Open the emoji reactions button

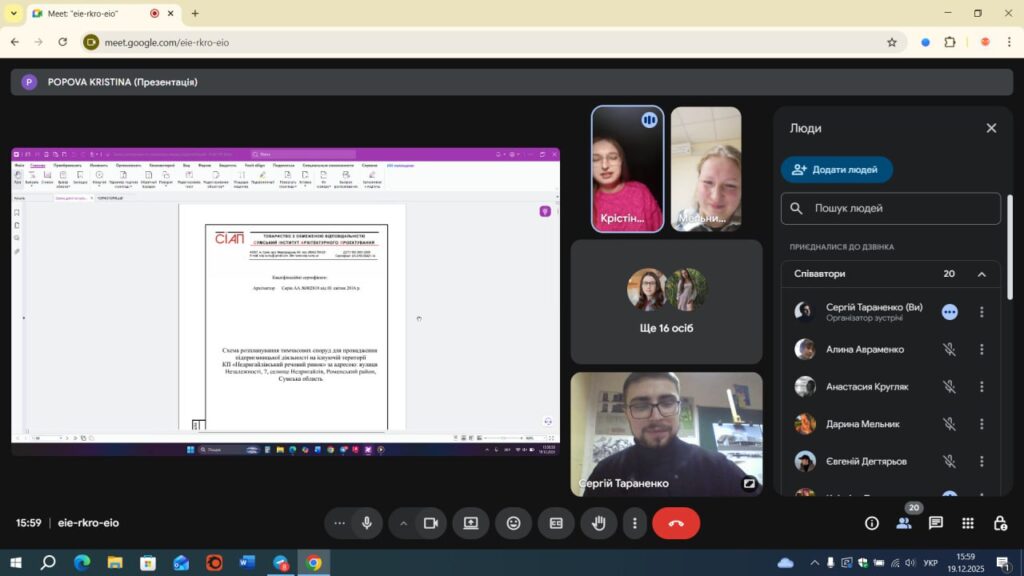514,523
